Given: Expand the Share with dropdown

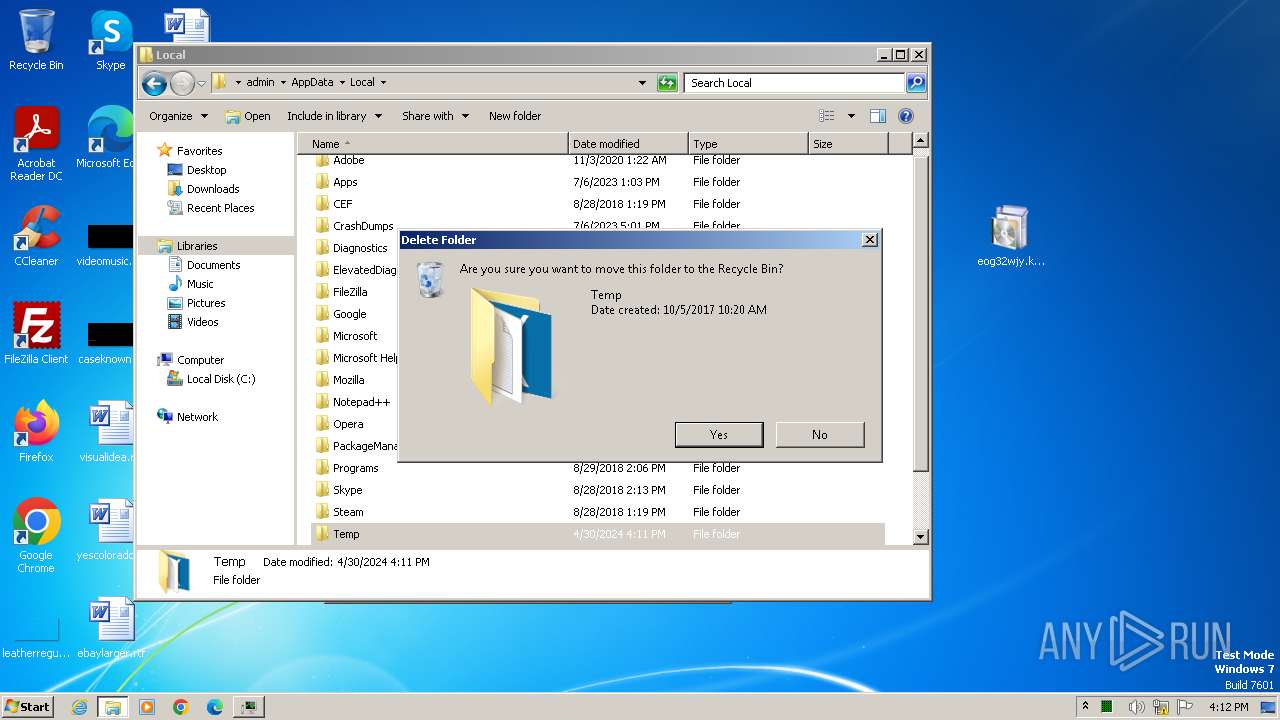Looking at the screenshot, I should tap(435, 116).
